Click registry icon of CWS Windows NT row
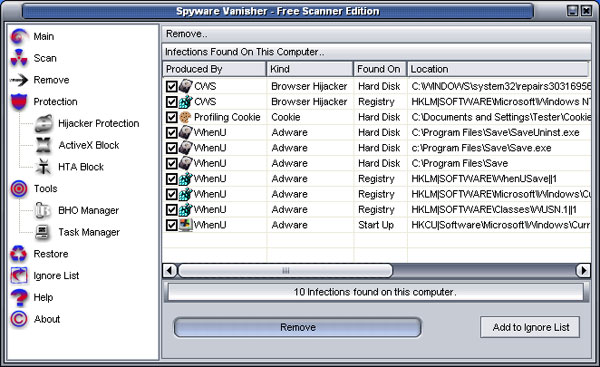Viewport: 600px width, 367px height. 186,101
